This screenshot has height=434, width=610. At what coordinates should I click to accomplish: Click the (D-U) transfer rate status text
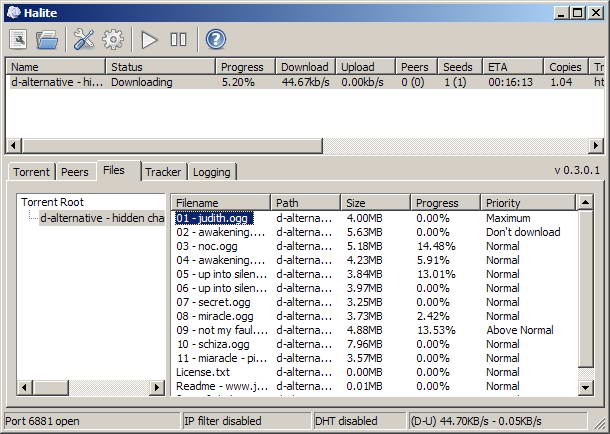476,421
